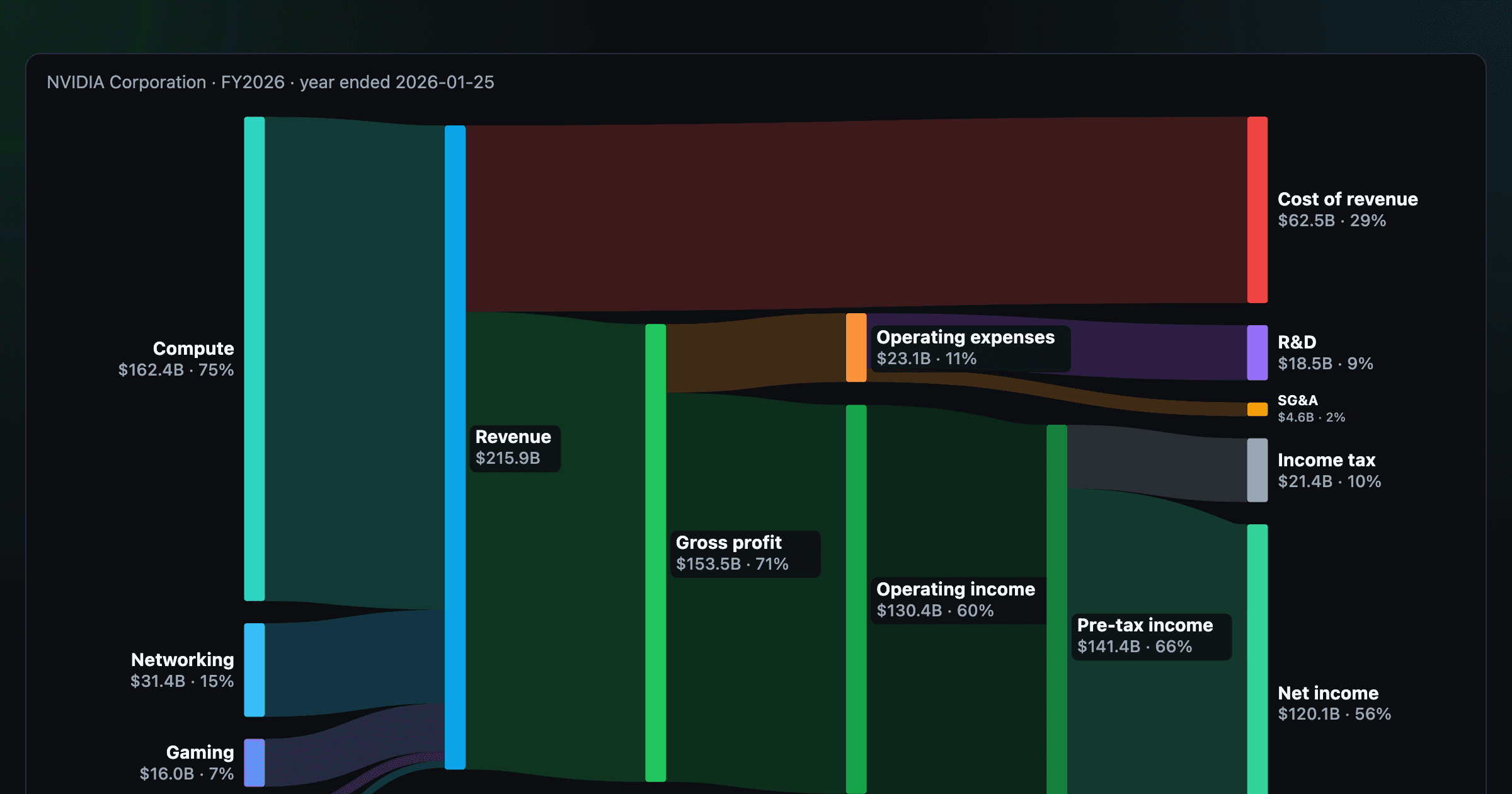Click the teal Compute node bar
The width and height of the screenshot is (1512, 794).
tap(255, 359)
